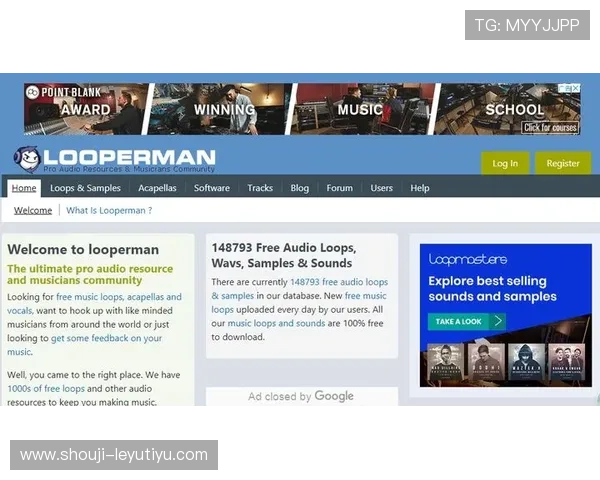600x480 pixels.
Task: Follow get some feedback on your music link
Action: 85,345
